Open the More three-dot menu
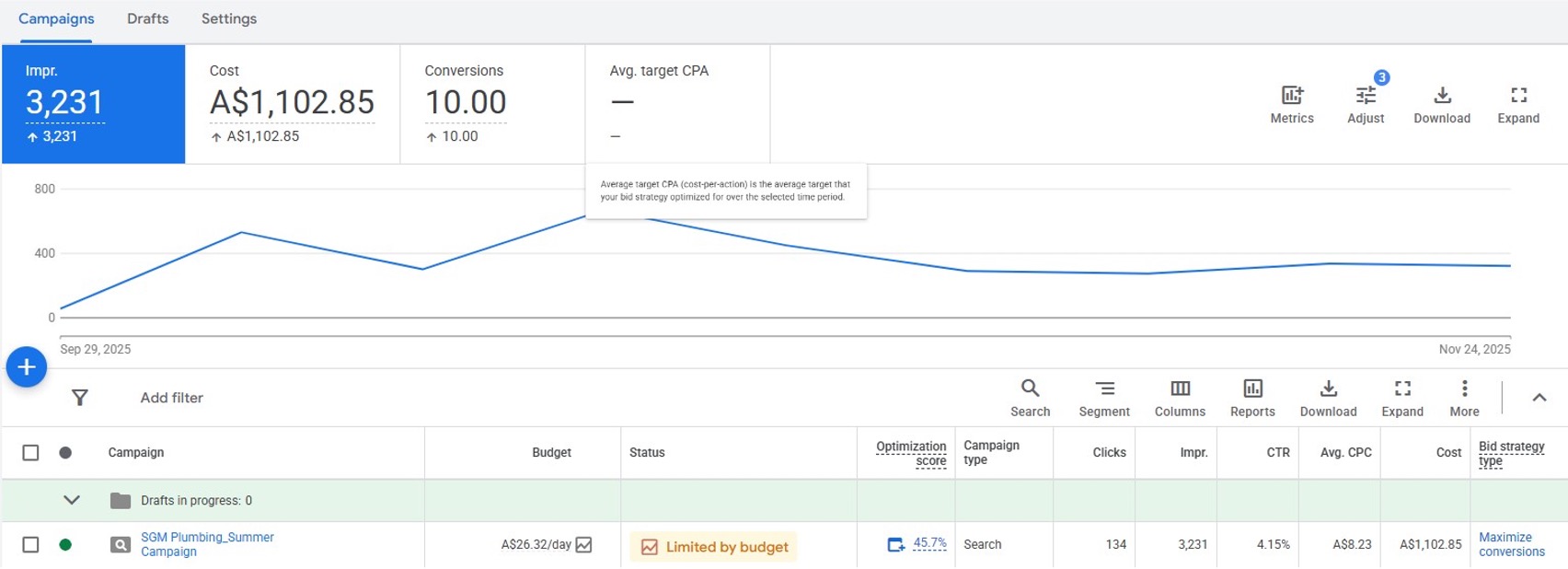 [x=1464, y=389]
